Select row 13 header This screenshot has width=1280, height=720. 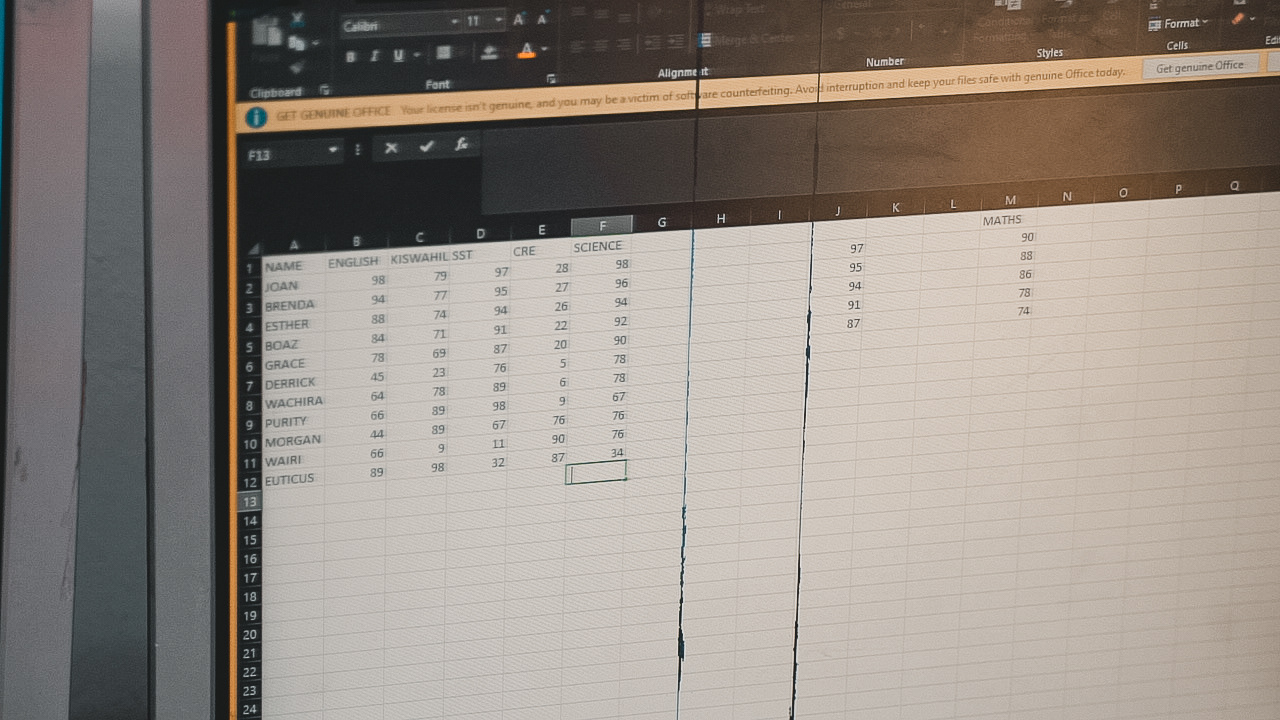[x=250, y=501]
